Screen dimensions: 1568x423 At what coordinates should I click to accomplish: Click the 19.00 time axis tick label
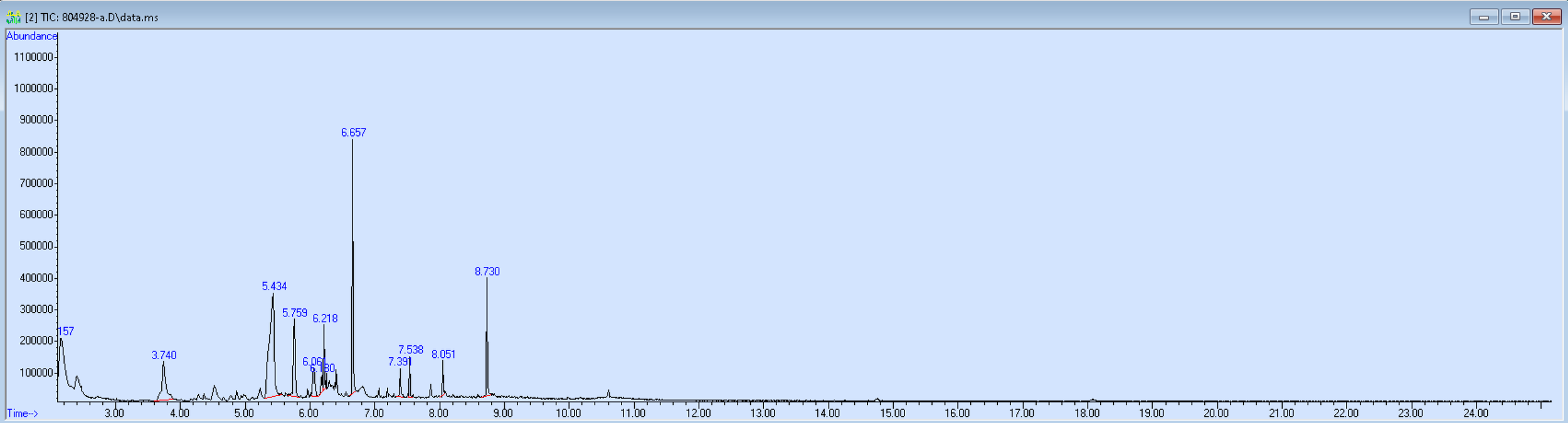coord(1152,413)
